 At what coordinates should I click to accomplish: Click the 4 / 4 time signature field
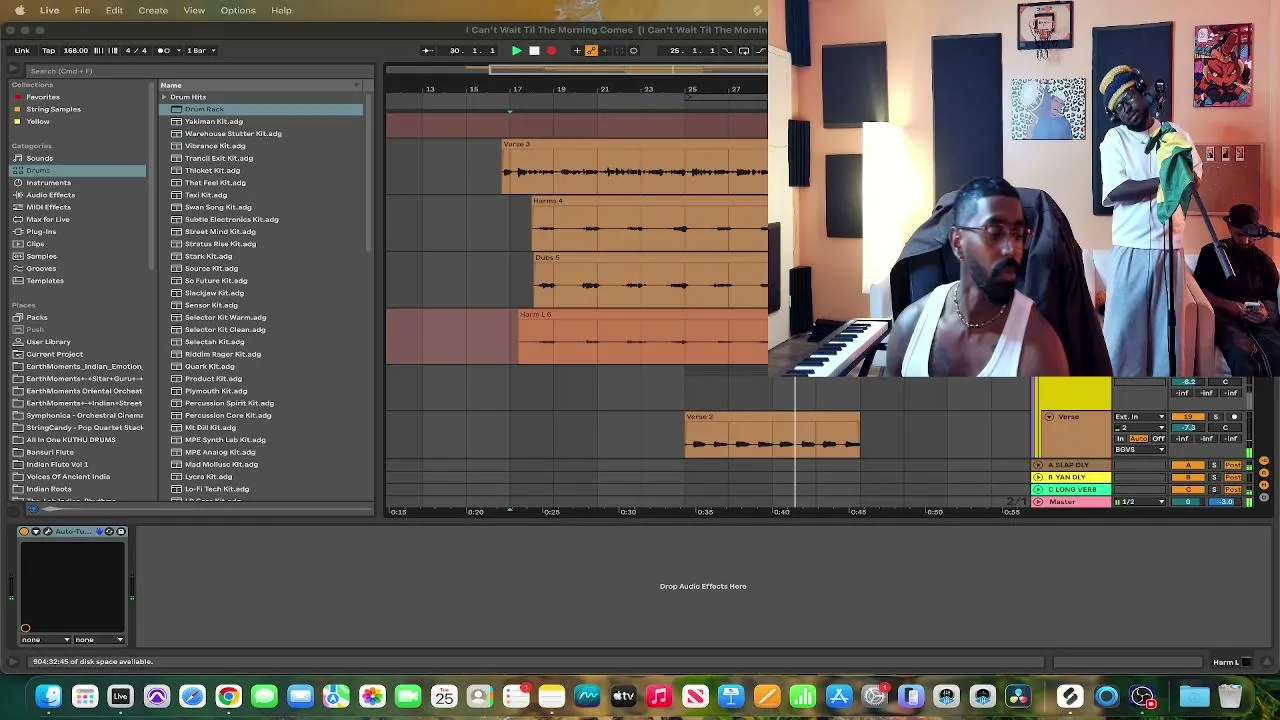coord(136,51)
